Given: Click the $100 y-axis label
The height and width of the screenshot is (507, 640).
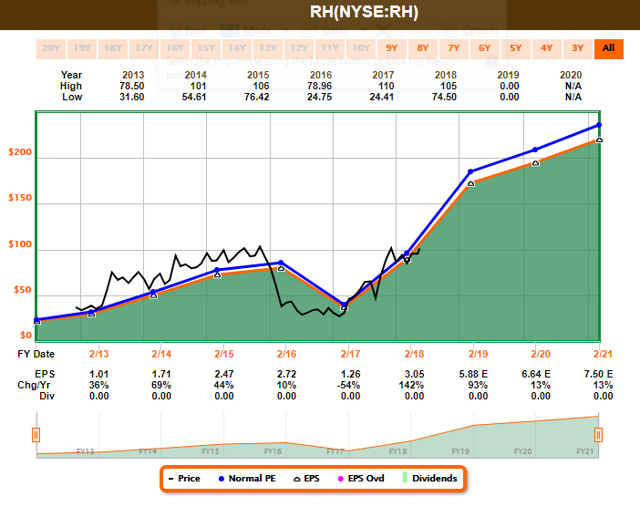Looking at the screenshot, I should coord(20,244).
